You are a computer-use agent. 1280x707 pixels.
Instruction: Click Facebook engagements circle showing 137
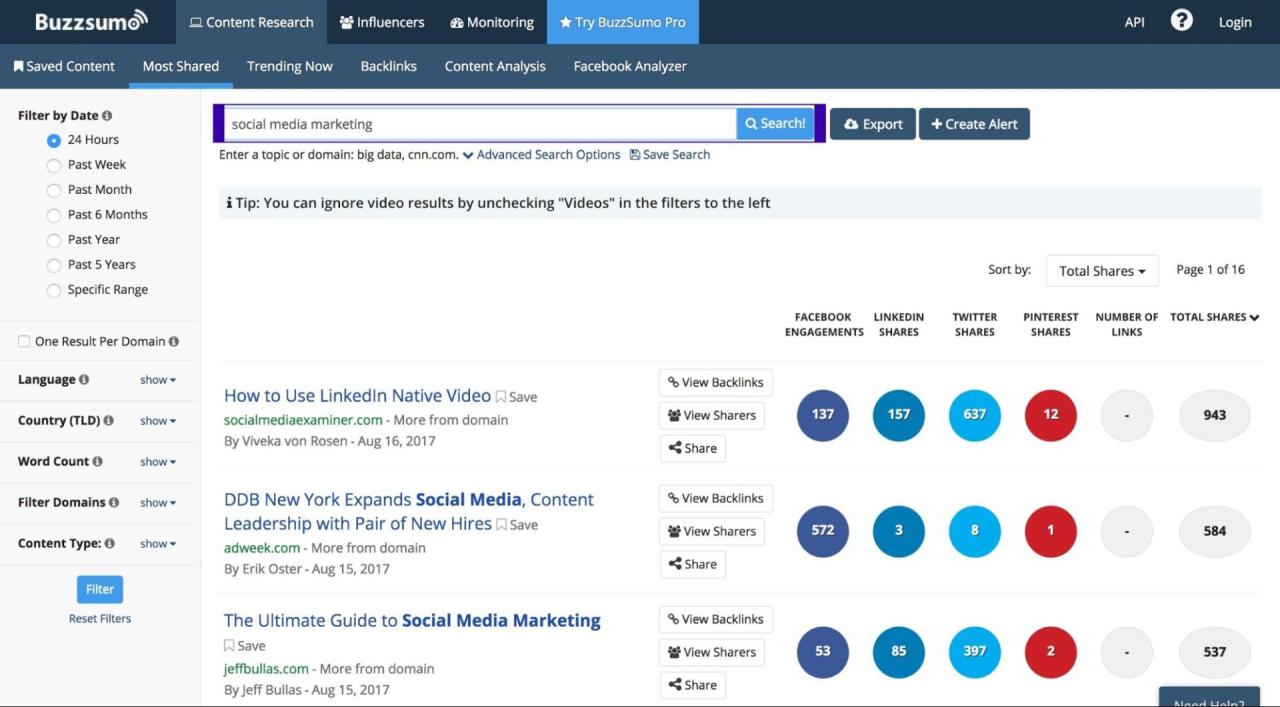(x=823, y=415)
